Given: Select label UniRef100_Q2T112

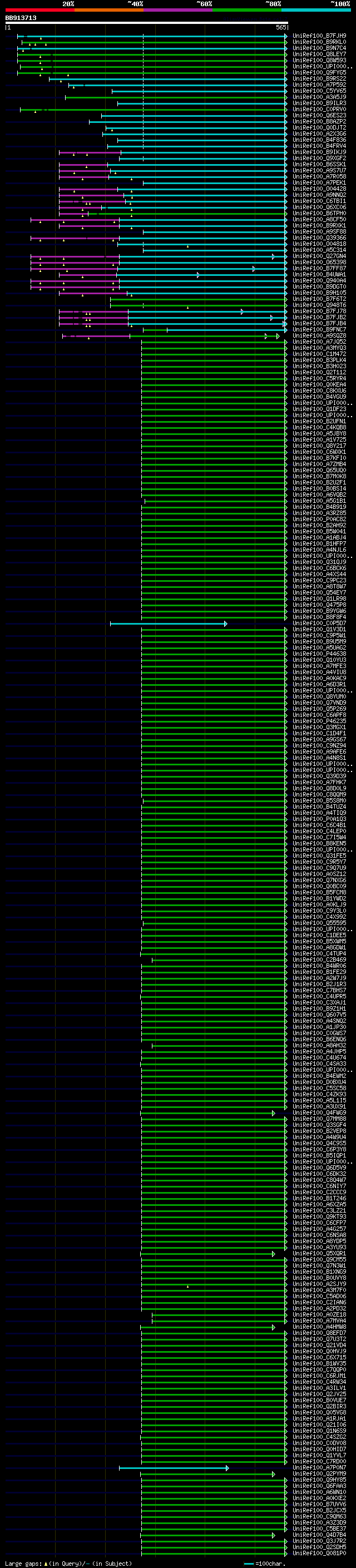Looking at the screenshot, I should 319,373.
